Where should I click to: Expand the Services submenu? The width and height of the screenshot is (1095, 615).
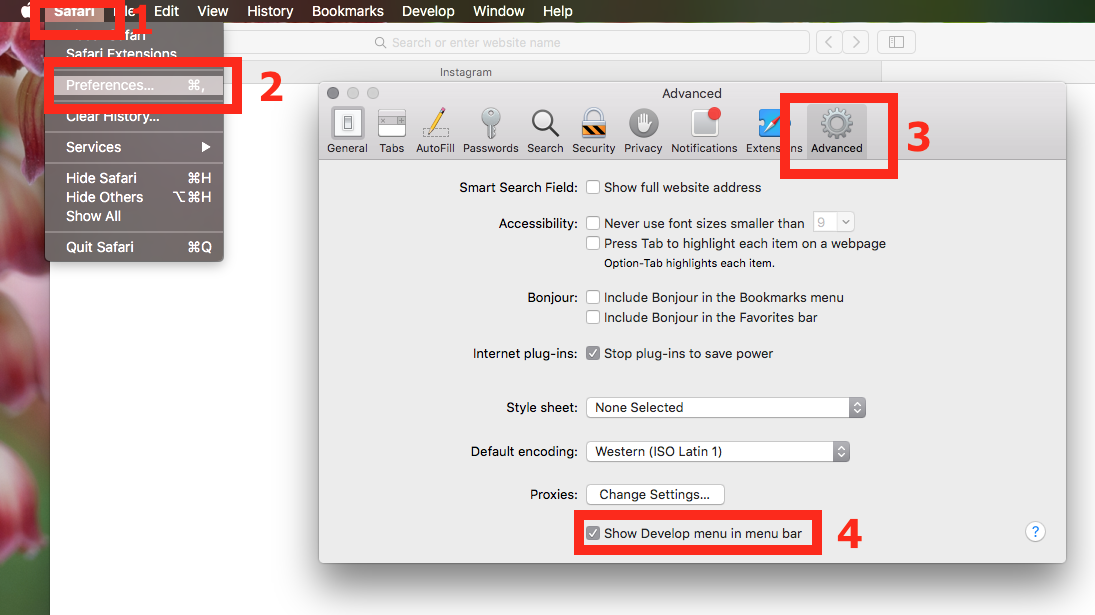coord(134,147)
